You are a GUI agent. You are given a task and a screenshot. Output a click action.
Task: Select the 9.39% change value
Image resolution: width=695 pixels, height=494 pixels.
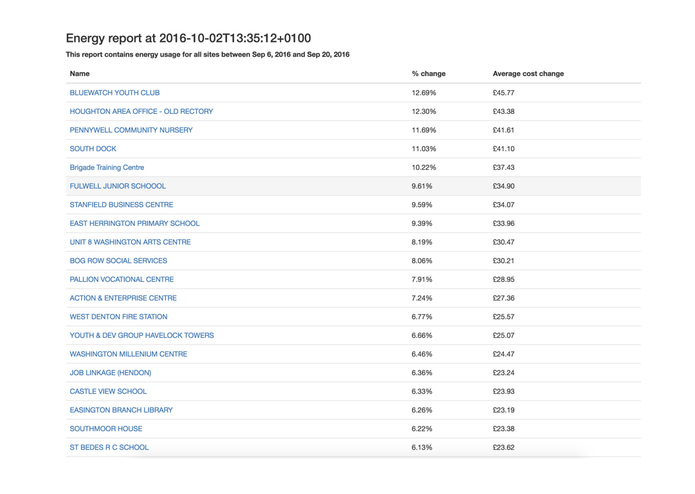click(422, 223)
